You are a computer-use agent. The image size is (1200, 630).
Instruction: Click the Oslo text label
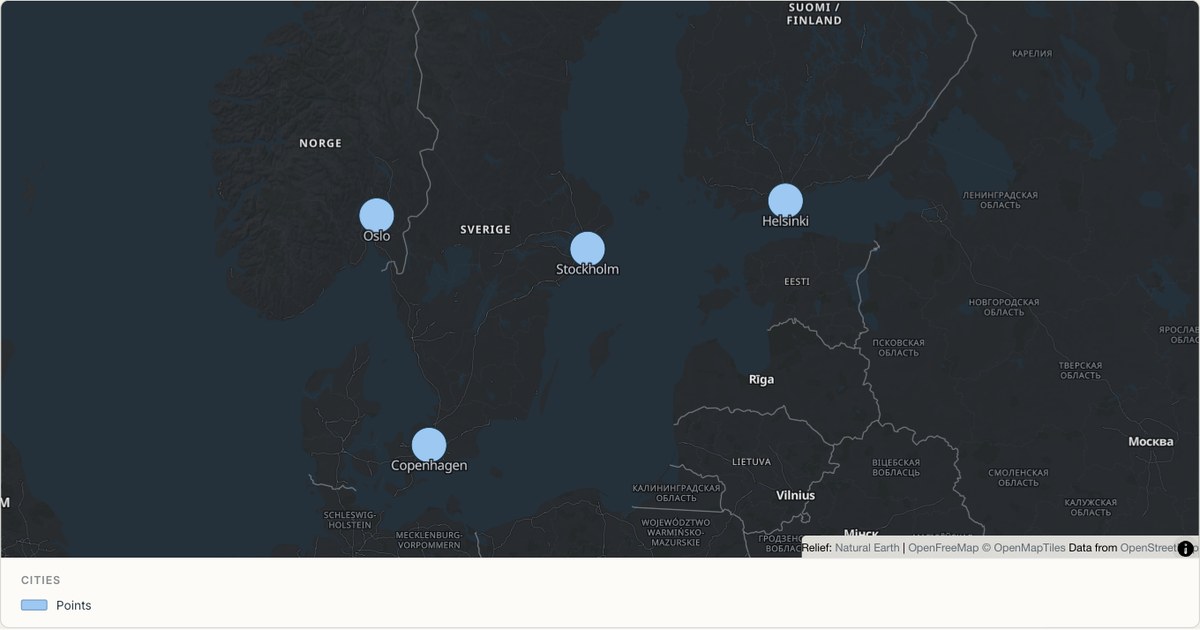point(377,237)
